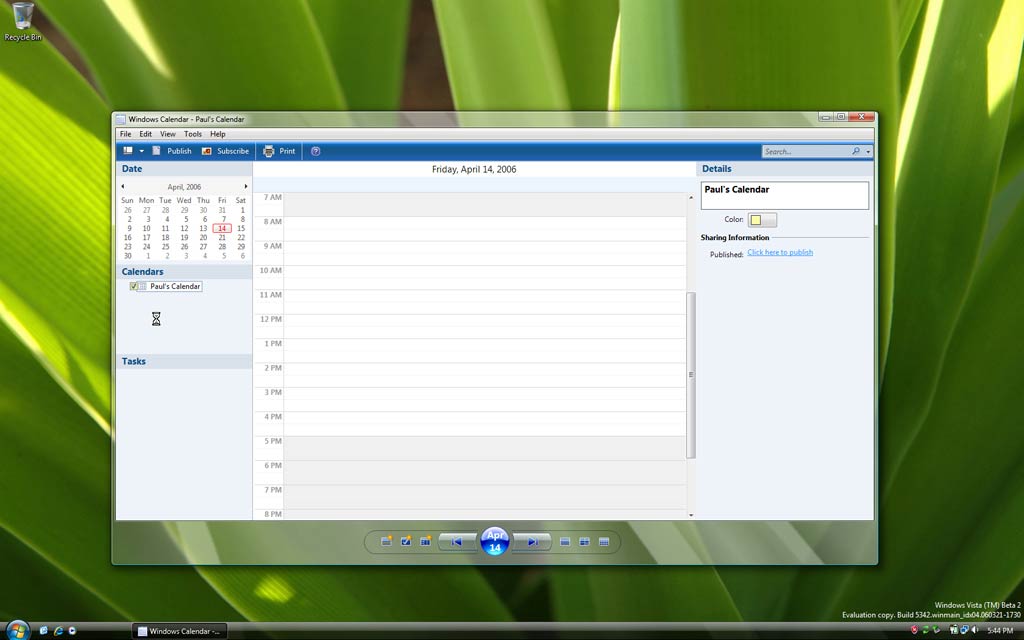Switch to Month view icon
This screenshot has height=640, width=1024.
coord(604,542)
